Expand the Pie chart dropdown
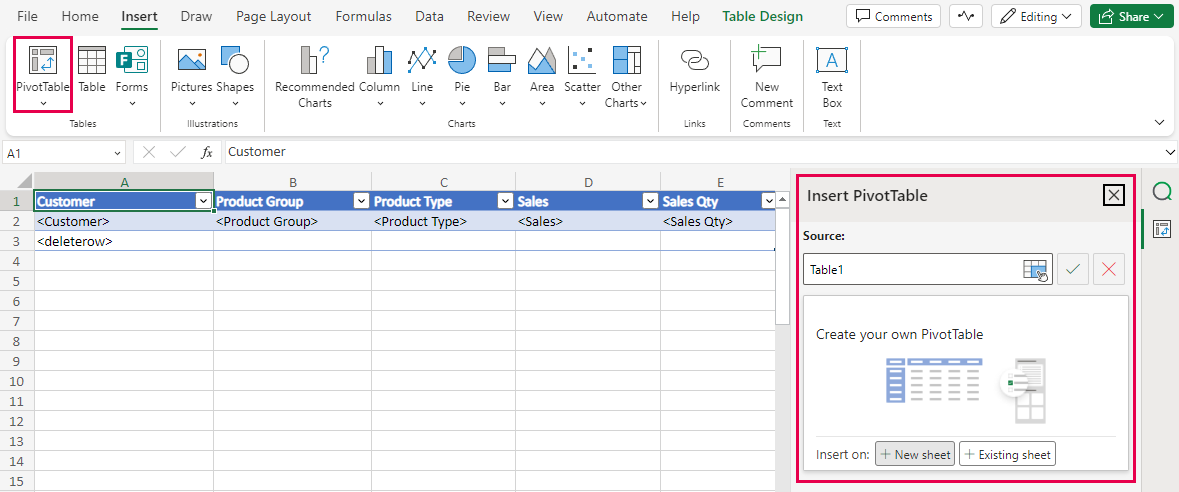The width and height of the screenshot is (1179, 492). (x=462, y=103)
